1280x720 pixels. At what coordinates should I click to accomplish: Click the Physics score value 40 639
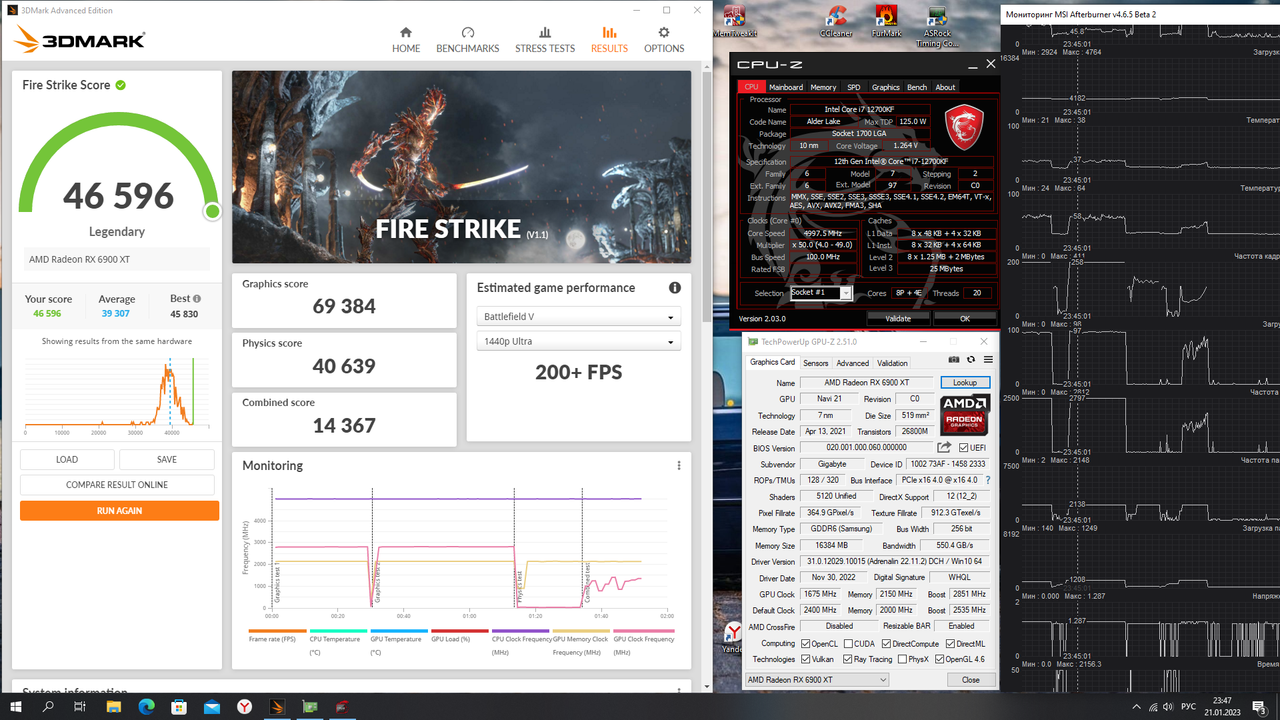click(x=344, y=366)
